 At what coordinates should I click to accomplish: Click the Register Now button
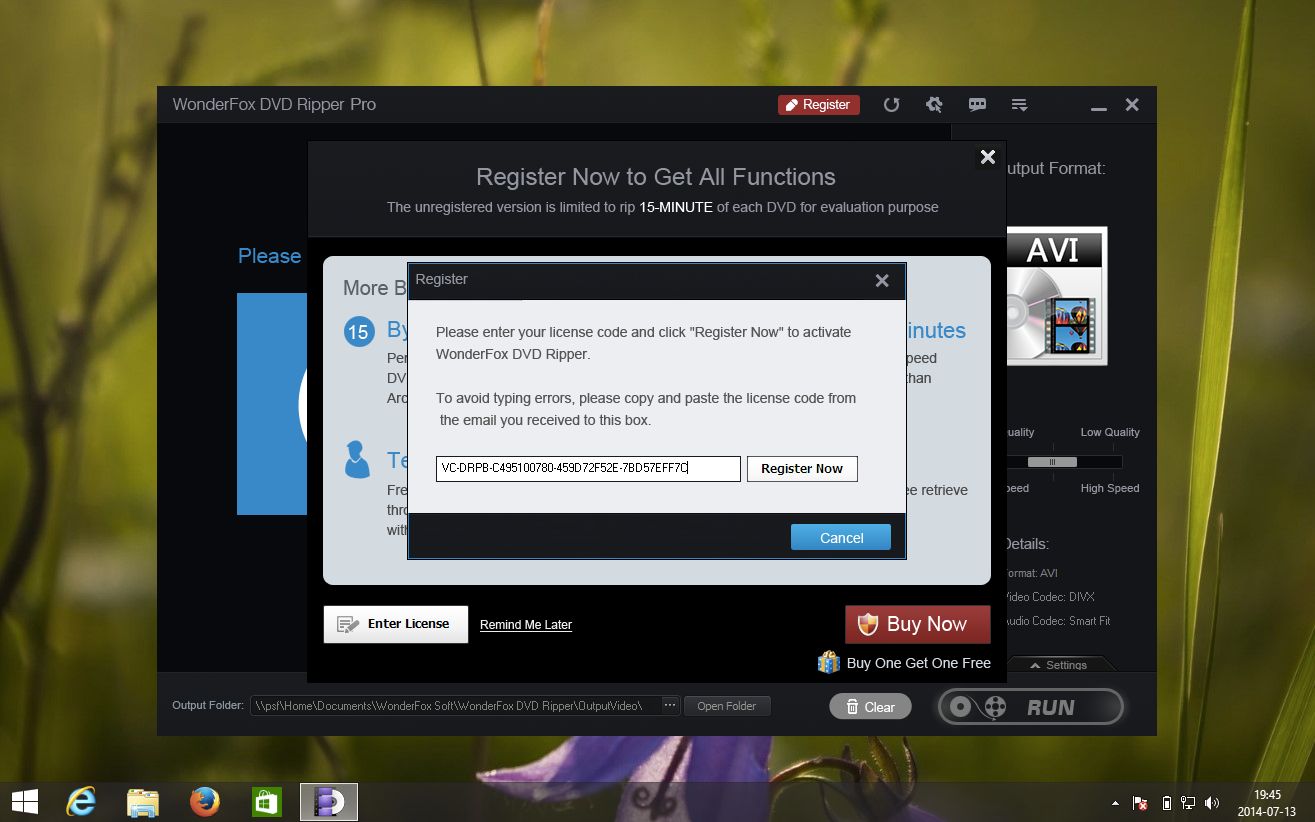point(802,468)
